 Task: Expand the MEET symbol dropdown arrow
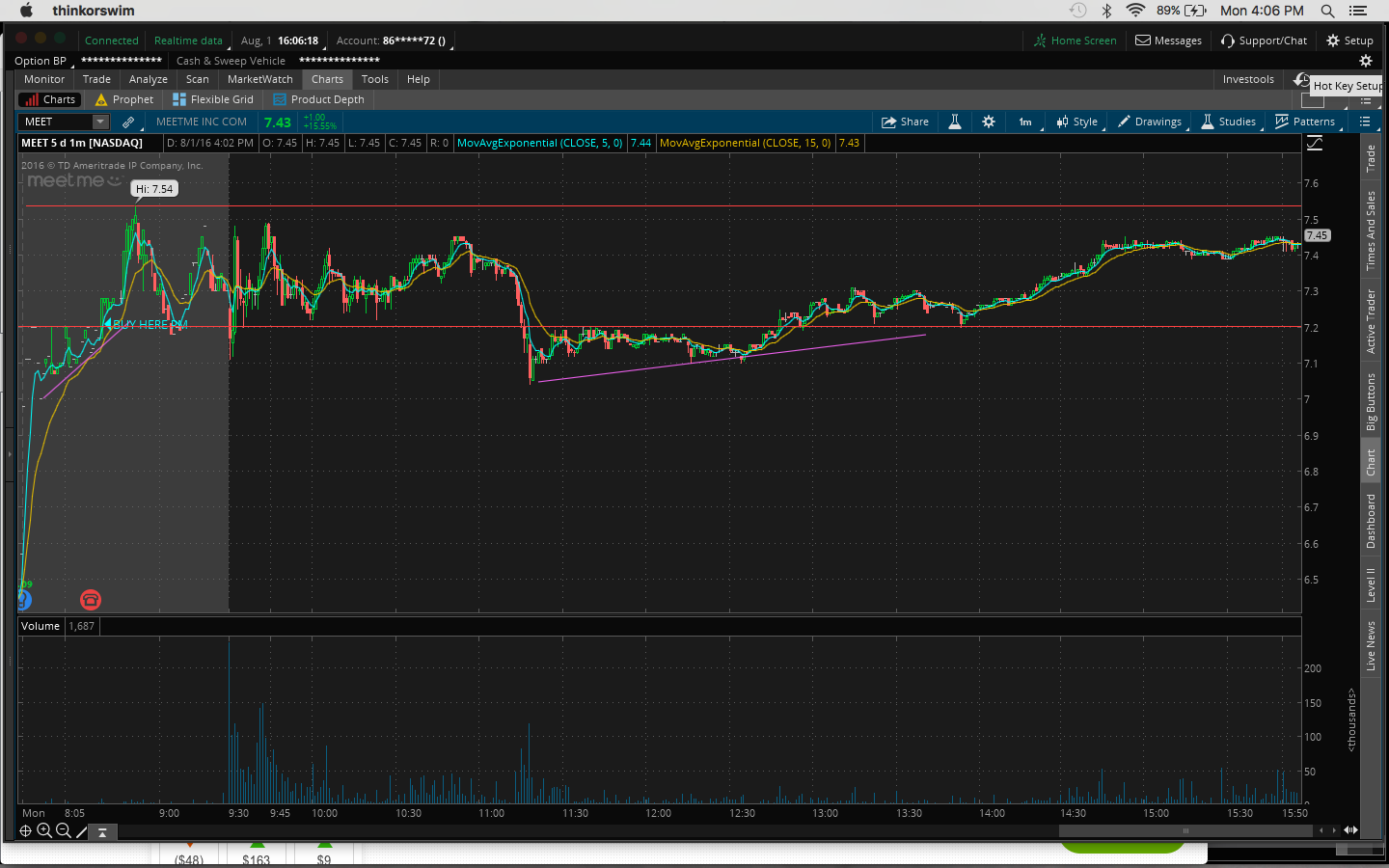pos(100,122)
